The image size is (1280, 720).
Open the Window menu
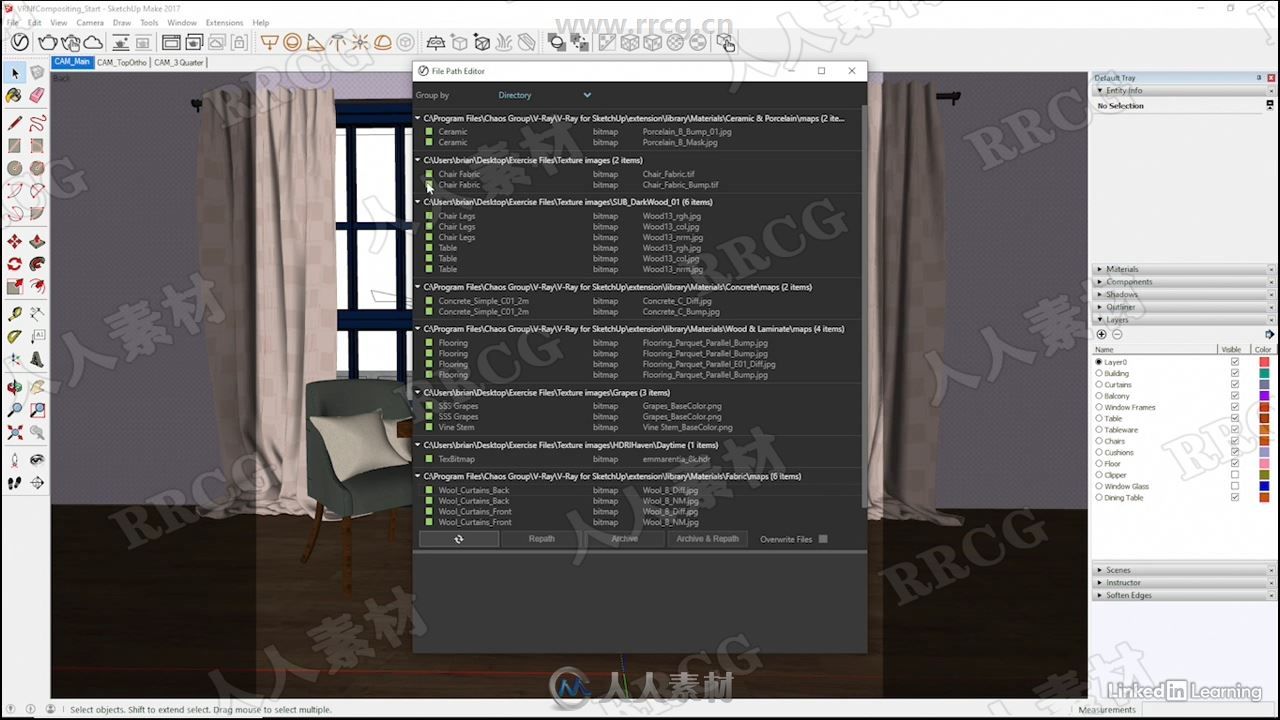point(182,22)
